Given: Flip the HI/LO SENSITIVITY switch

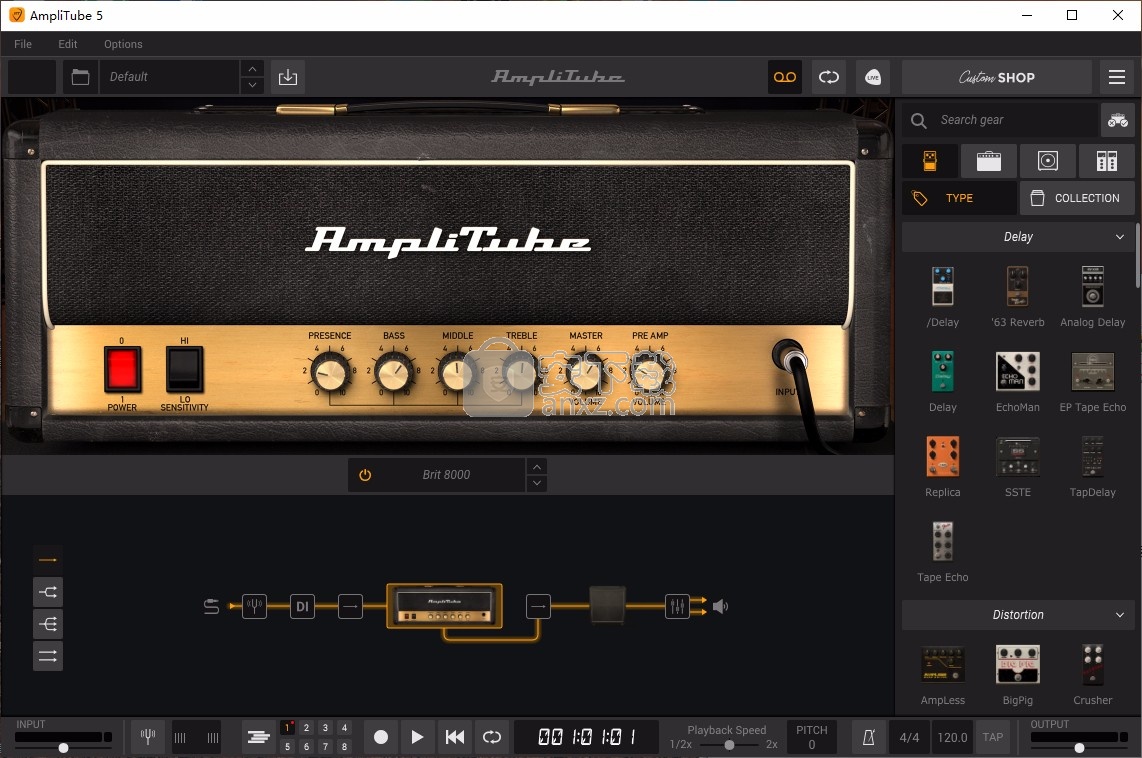Looking at the screenshot, I should coord(184,369).
